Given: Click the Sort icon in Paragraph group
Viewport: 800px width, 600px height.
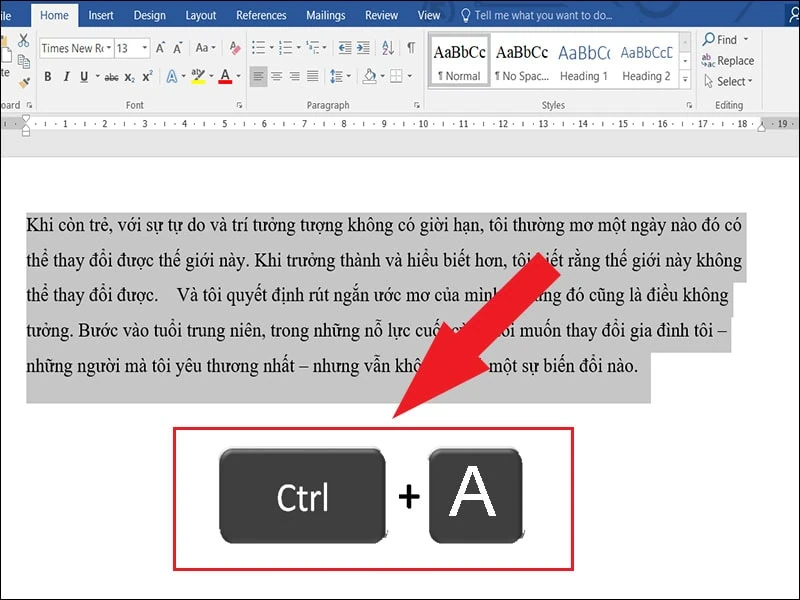Looking at the screenshot, I should point(388,48).
